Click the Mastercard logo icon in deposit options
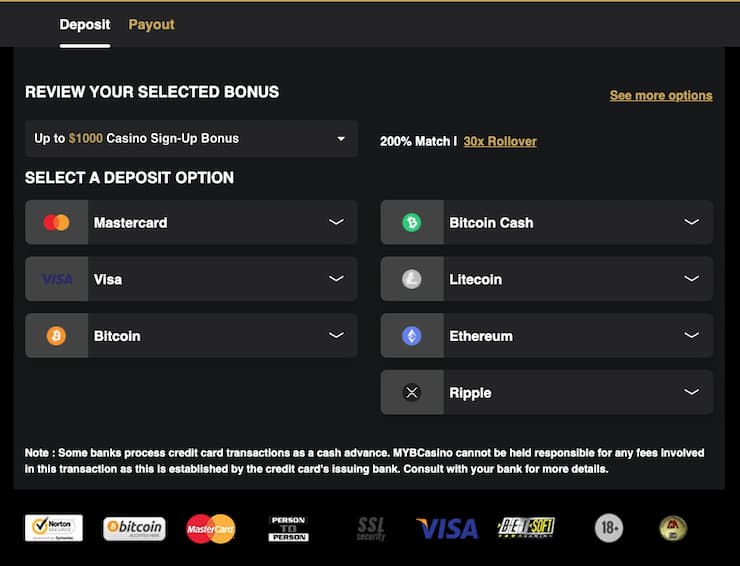The width and height of the screenshot is (740, 566). (x=57, y=222)
